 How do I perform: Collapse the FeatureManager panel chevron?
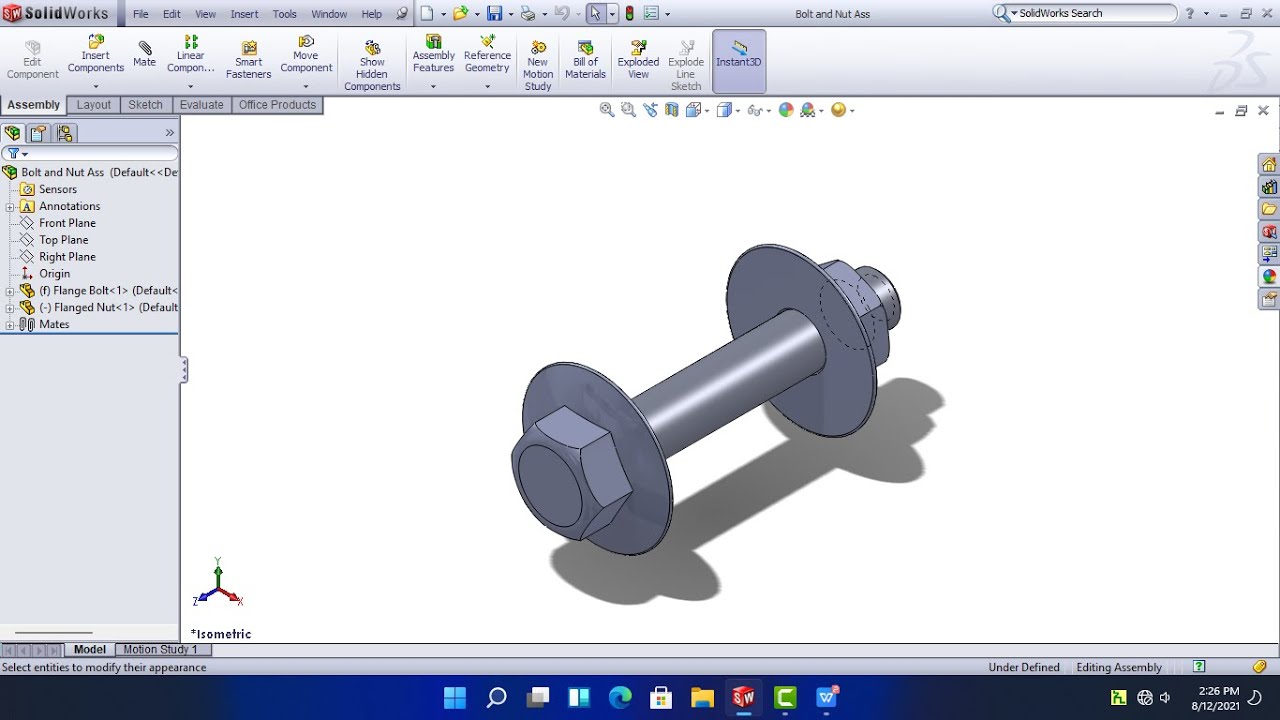(169, 133)
